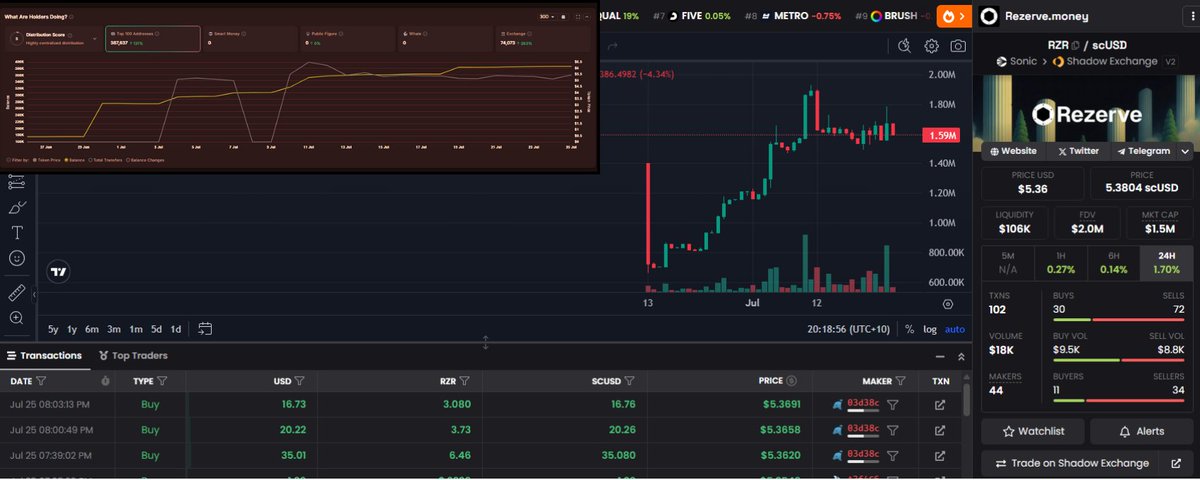1200x480 pixels.
Task: Filter transactions by USD amount
Action: tap(299, 381)
